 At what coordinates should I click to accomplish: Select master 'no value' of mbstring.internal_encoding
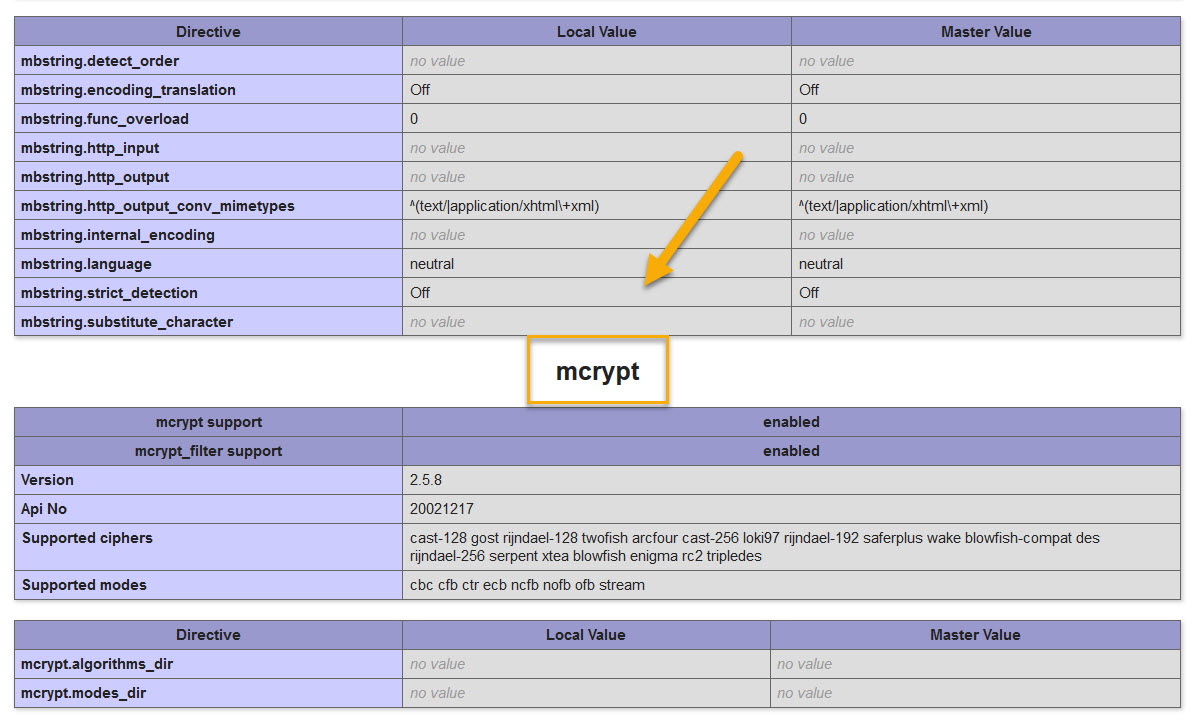826,235
